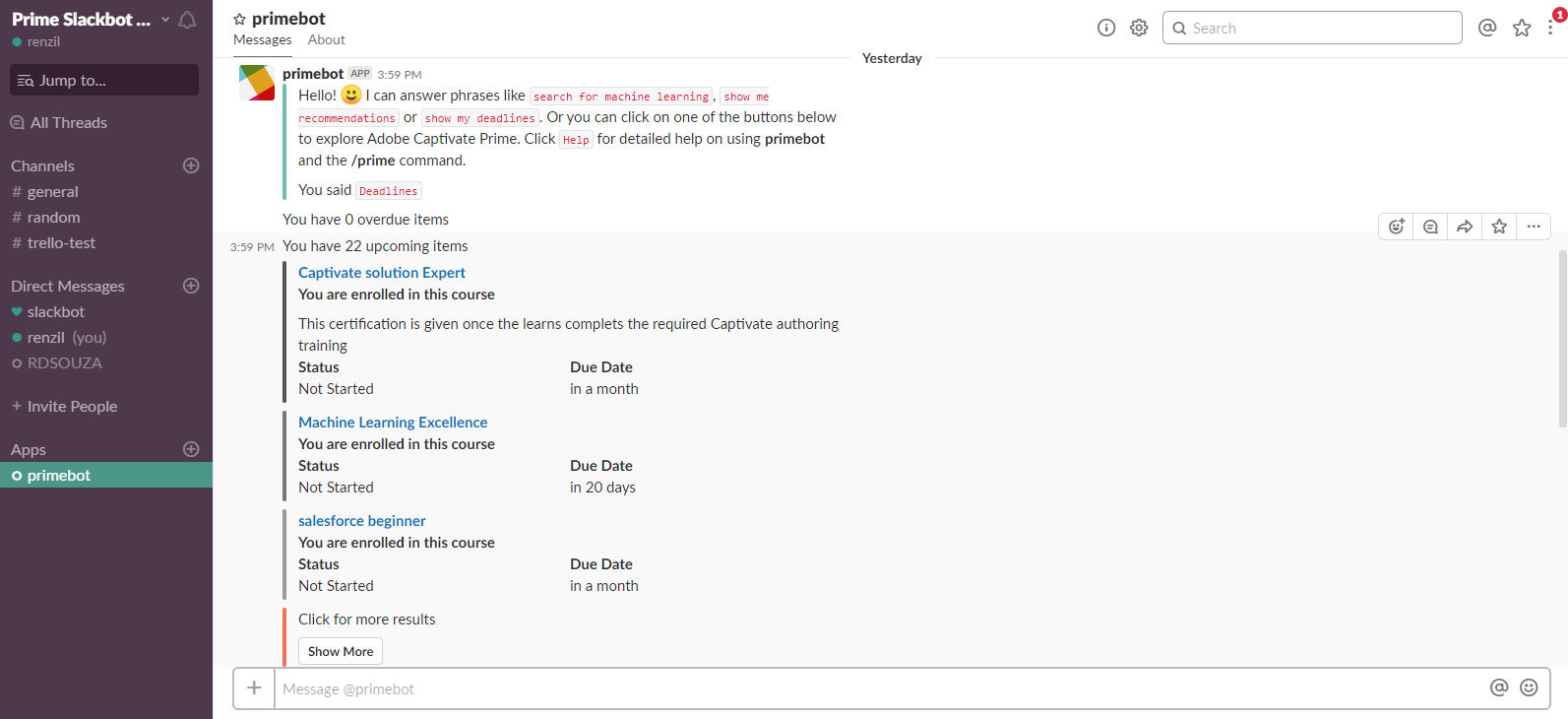
Task: Open All Threads view
Action: (x=59, y=122)
